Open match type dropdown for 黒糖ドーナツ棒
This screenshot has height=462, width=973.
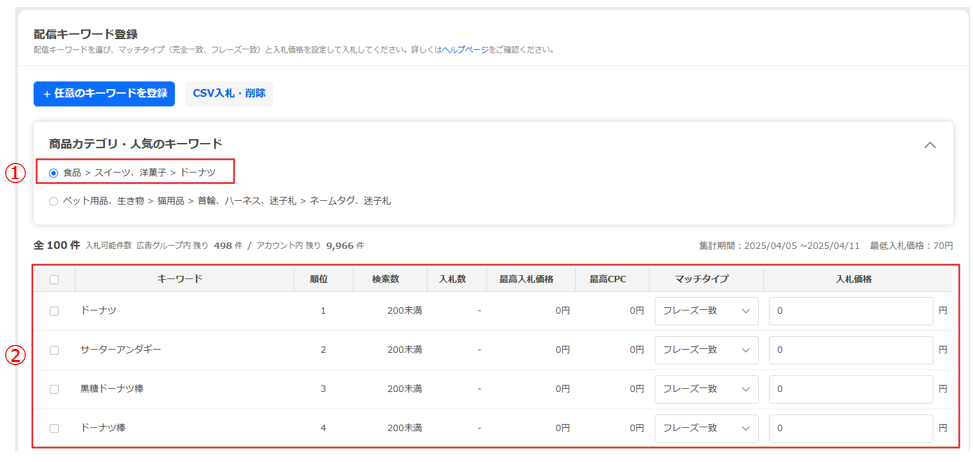(x=706, y=389)
